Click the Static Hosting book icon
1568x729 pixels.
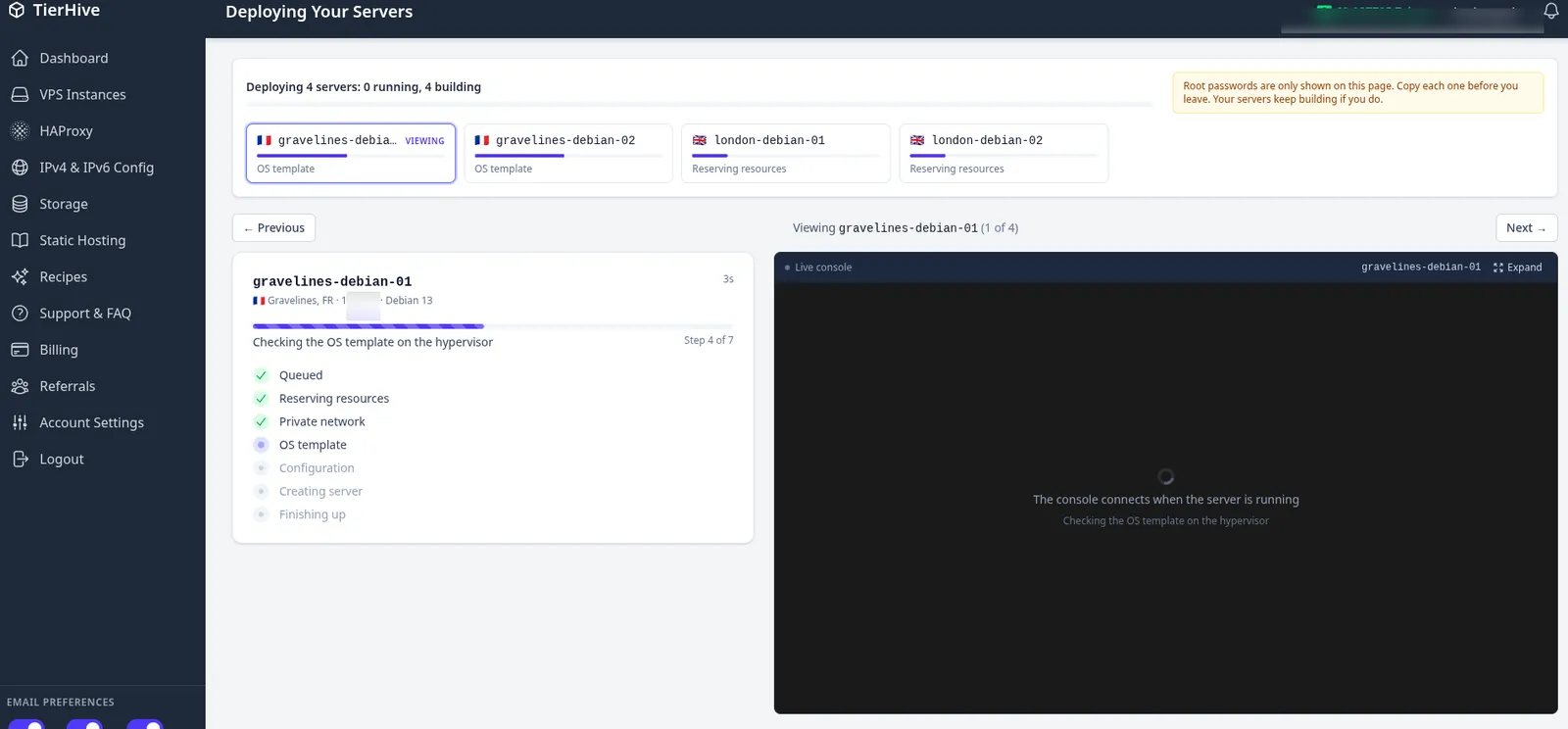[x=20, y=240]
